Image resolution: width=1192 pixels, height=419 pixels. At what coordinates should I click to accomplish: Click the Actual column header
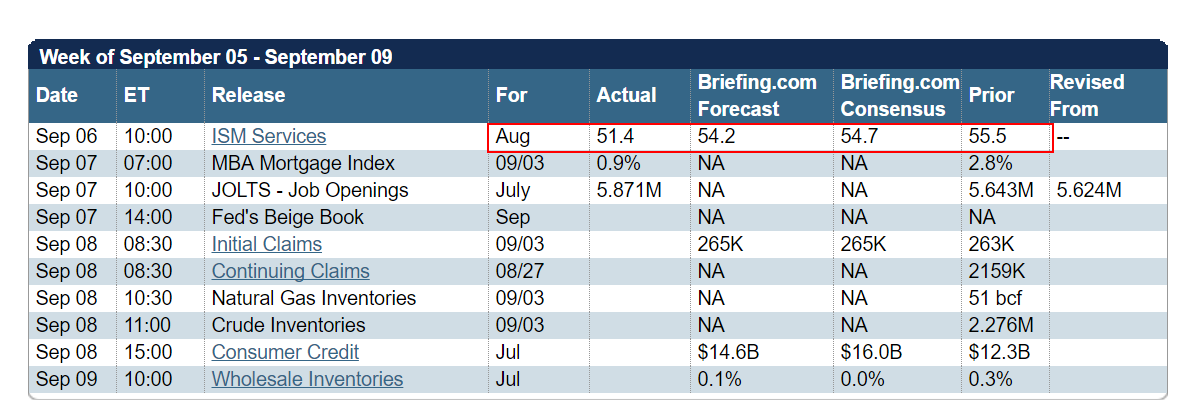pyautogui.click(x=626, y=96)
